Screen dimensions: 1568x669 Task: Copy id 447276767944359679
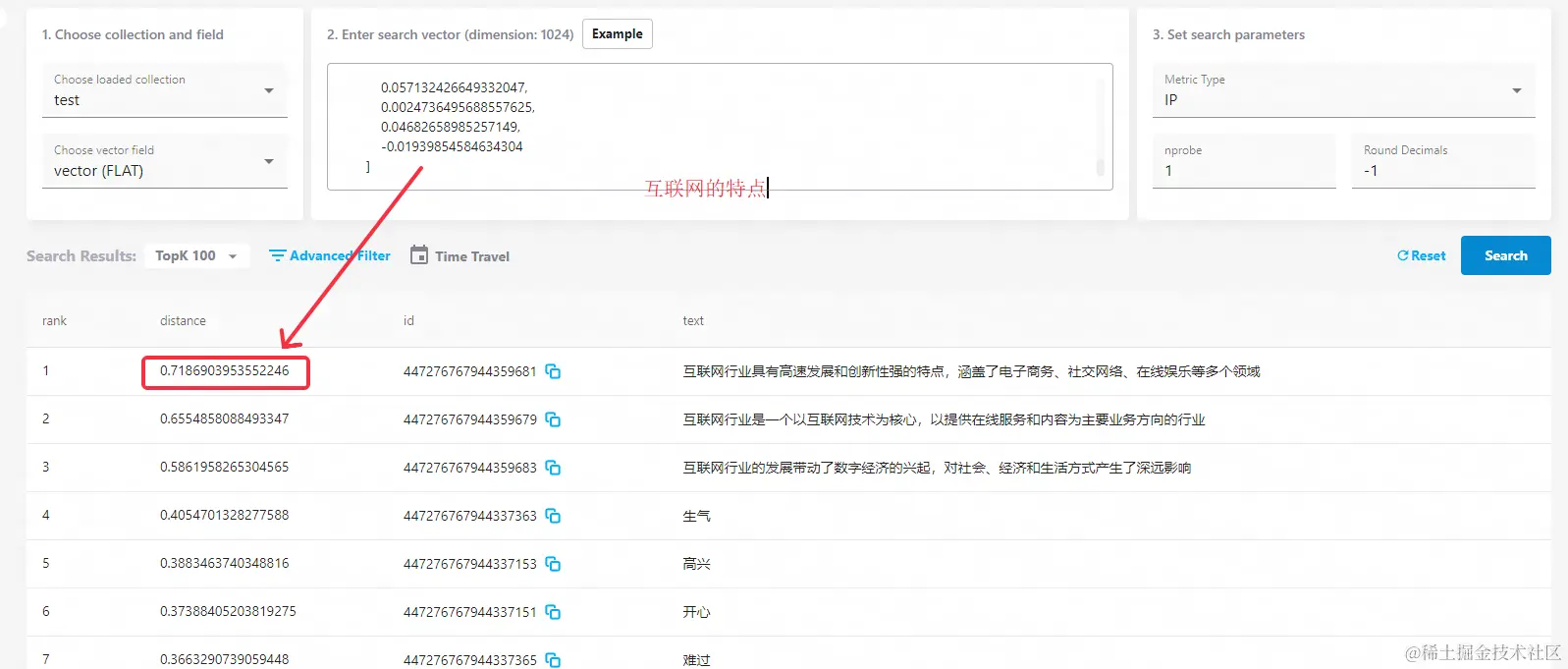[x=553, y=419]
